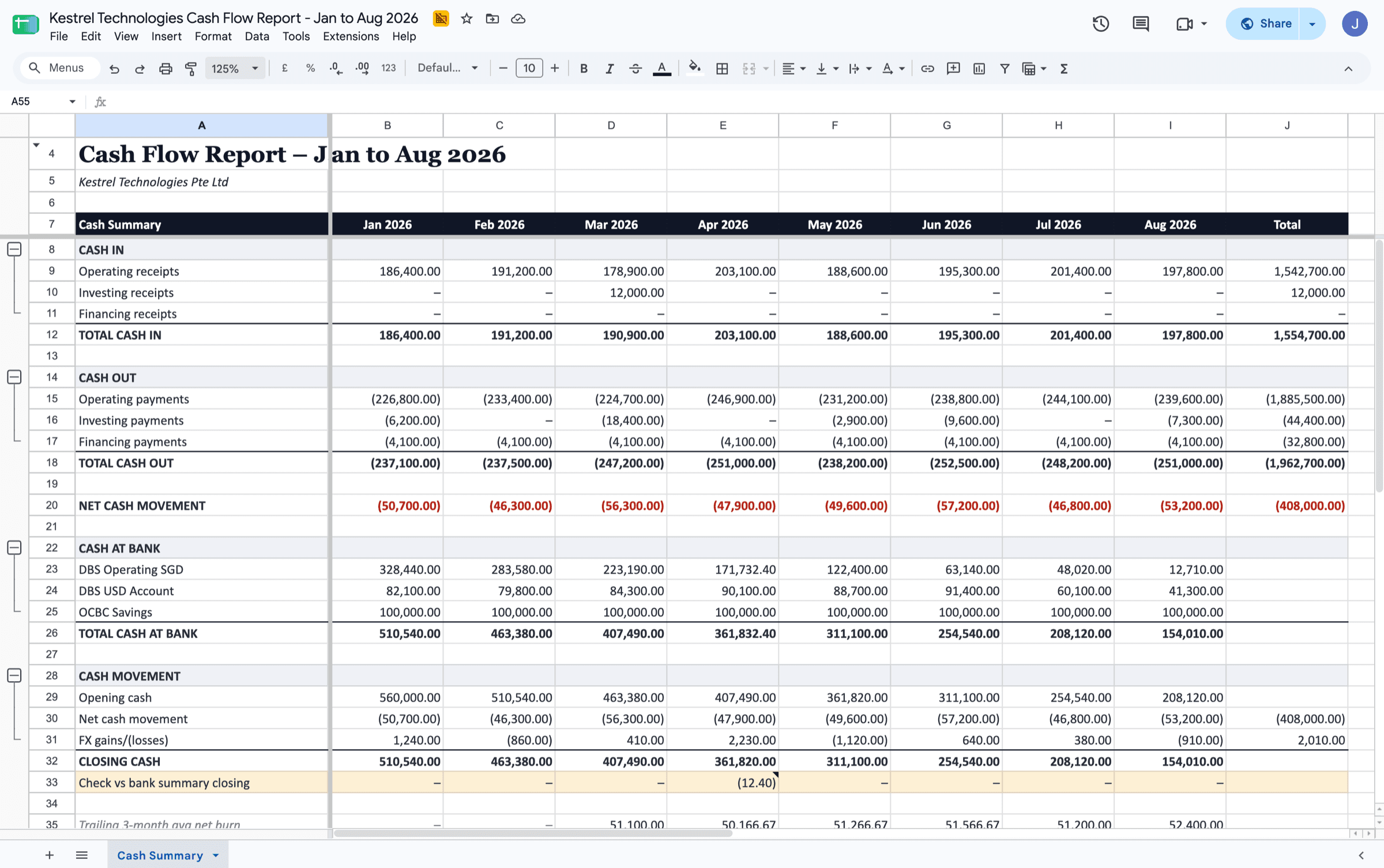
Task: Open the text color picker
Action: (662, 69)
